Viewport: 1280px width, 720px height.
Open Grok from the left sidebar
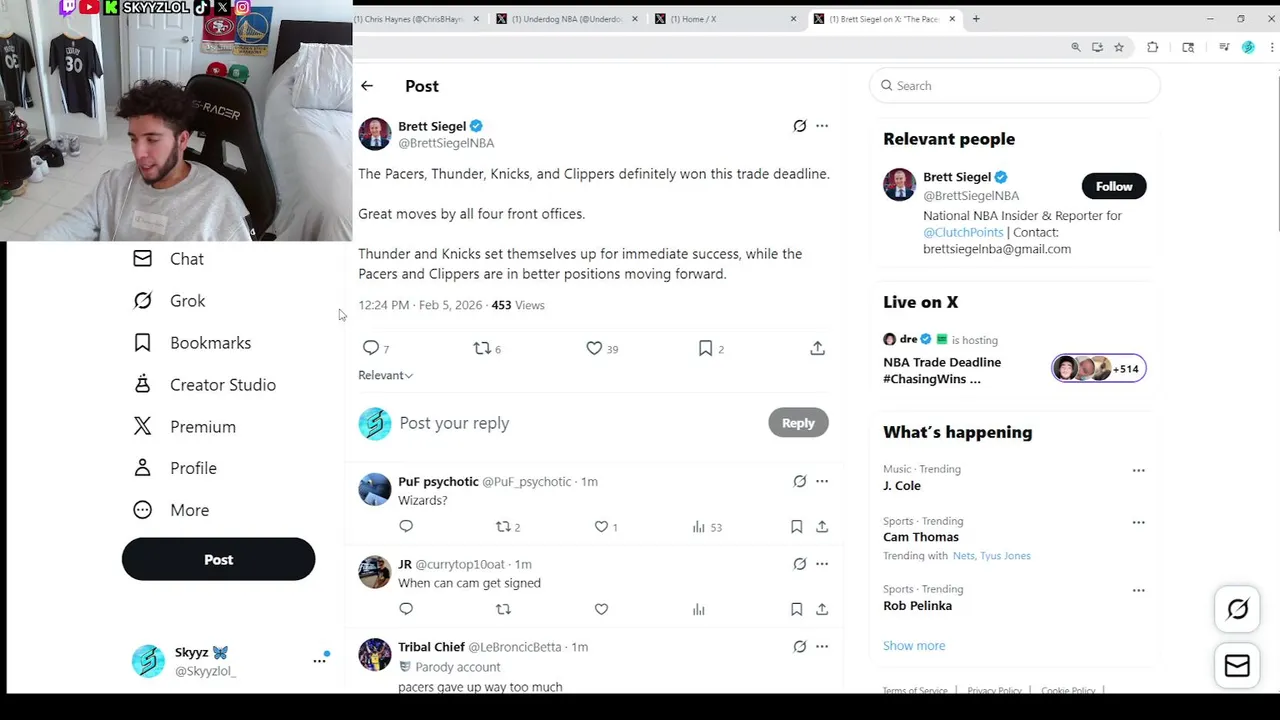[x=187, y=301]
